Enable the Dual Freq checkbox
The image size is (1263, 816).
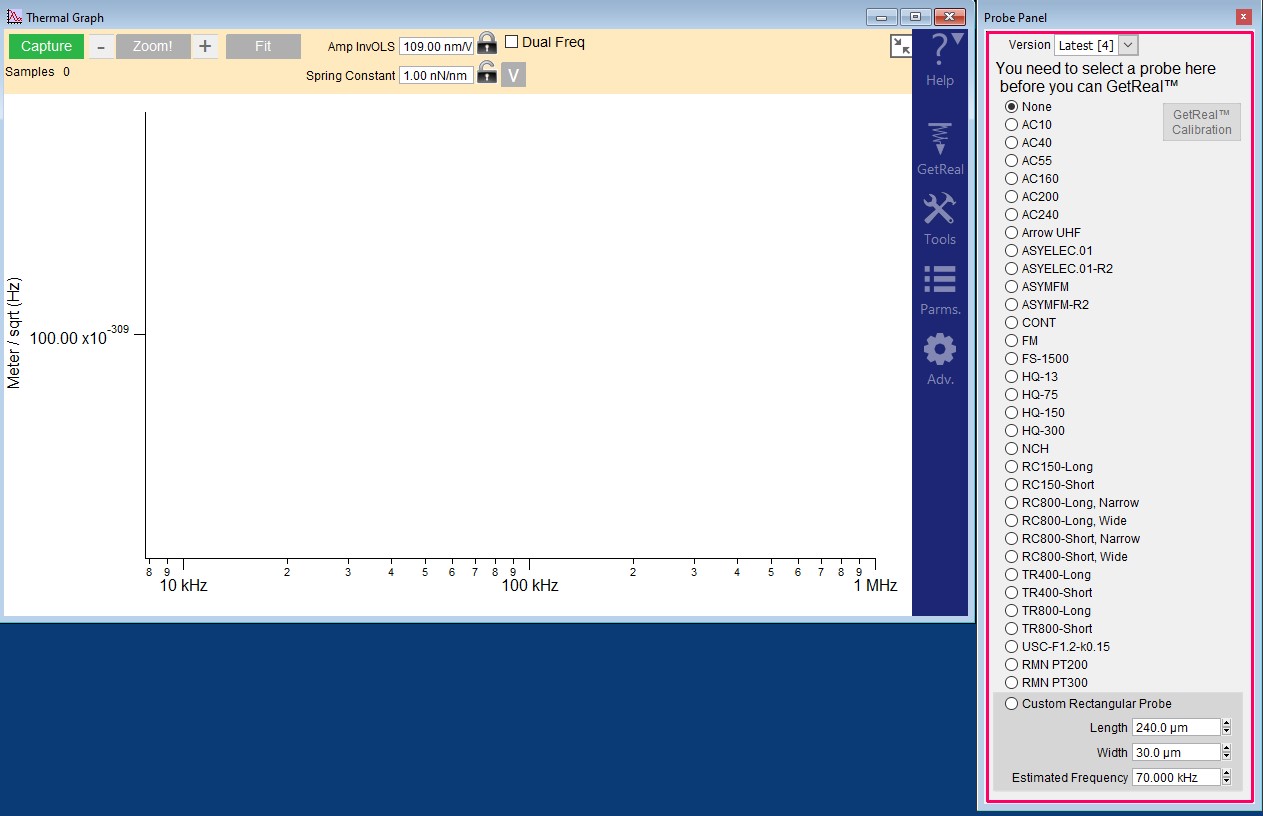tap(512, 42)
